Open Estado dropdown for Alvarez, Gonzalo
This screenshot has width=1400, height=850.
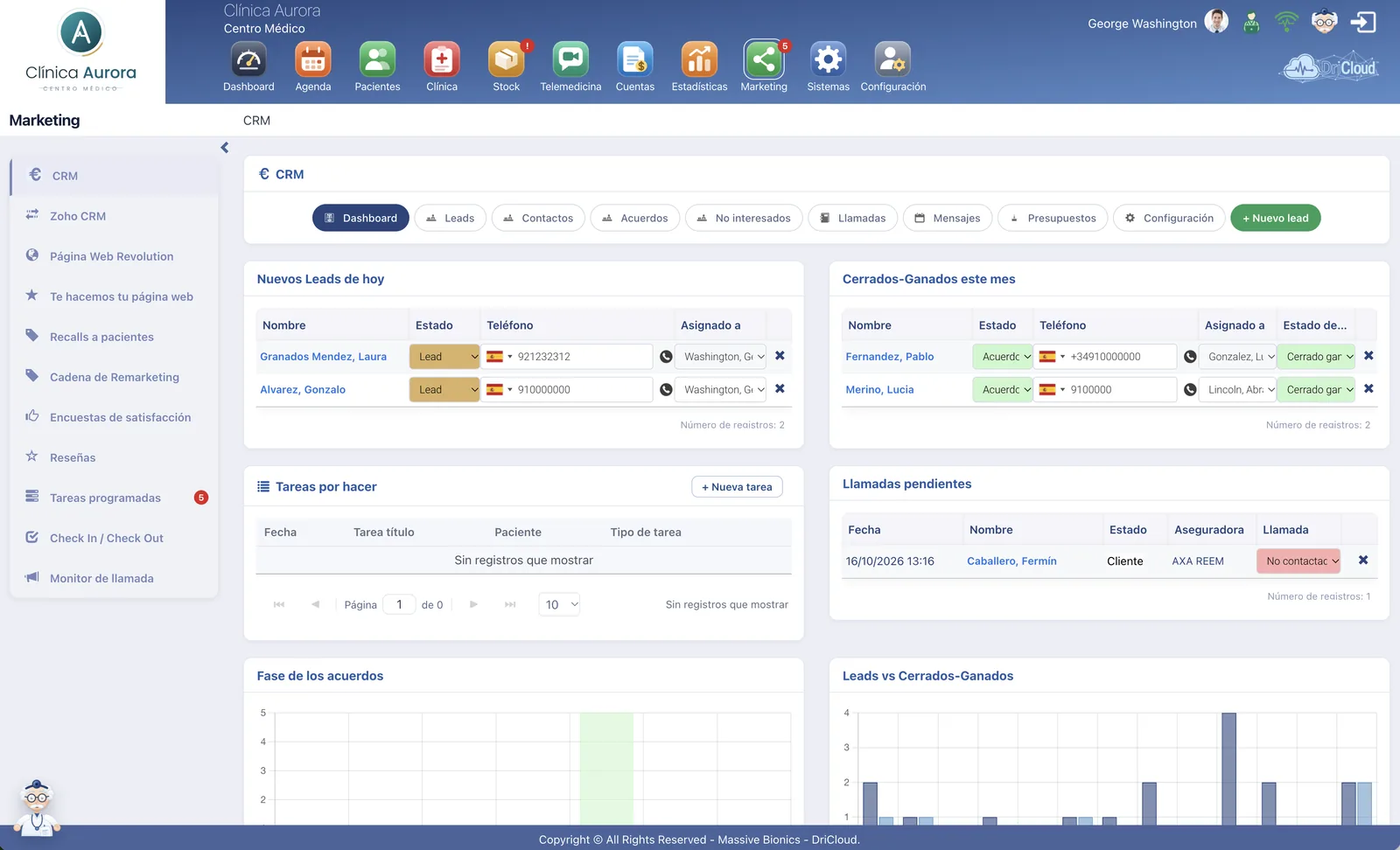pyautogui.click(x=444, y=390)
